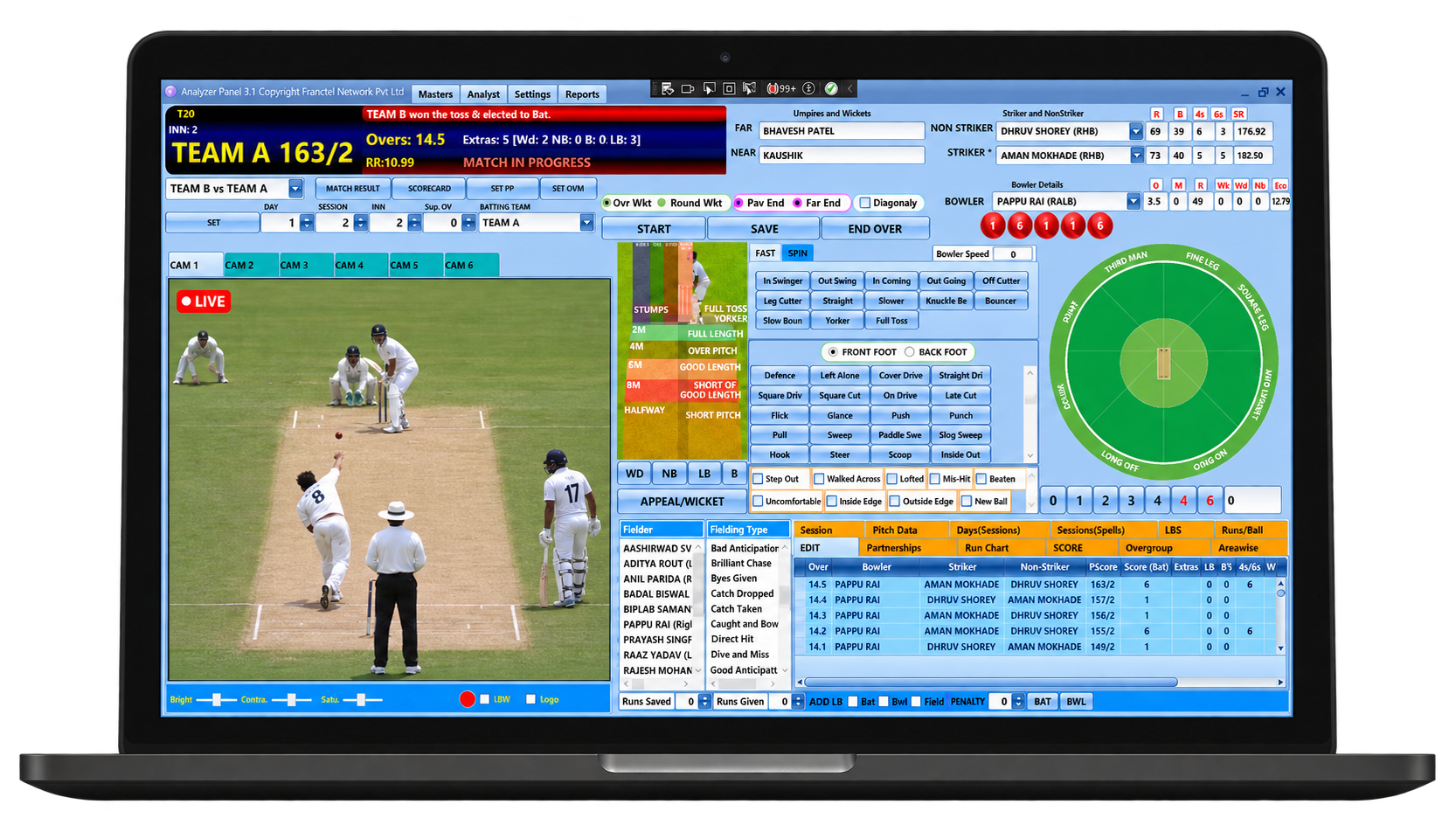The image size is (1456, 825).
Task: Click the select-element cursor icon in debug toolbar
Action: [709, 88]
